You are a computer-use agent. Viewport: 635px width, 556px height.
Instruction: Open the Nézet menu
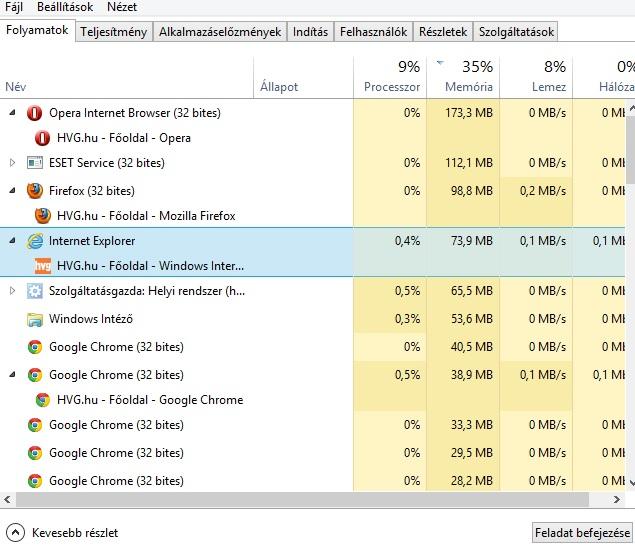pyautogui.click(x=122, y=7)
